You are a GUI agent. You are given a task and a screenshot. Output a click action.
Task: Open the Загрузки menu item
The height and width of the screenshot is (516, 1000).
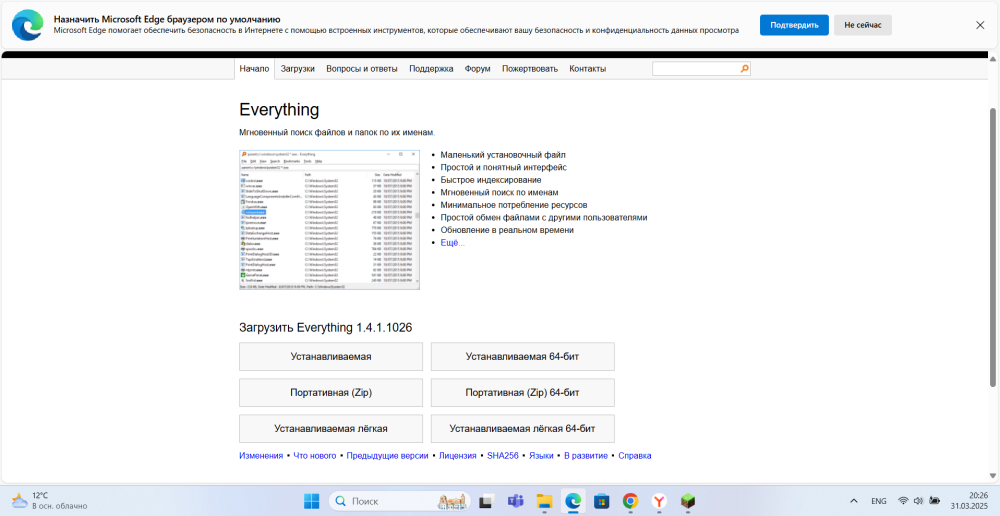(x=298, y=69)
